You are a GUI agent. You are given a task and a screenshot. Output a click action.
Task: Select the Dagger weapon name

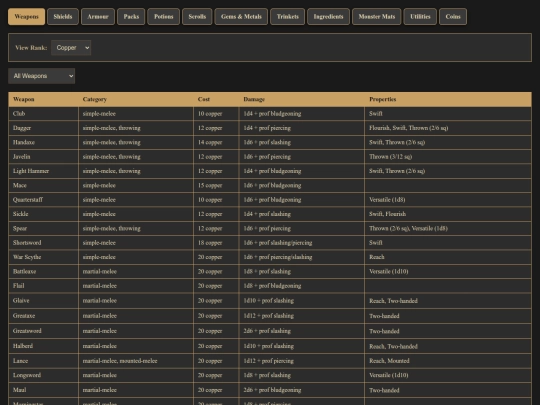coord(22,128)
